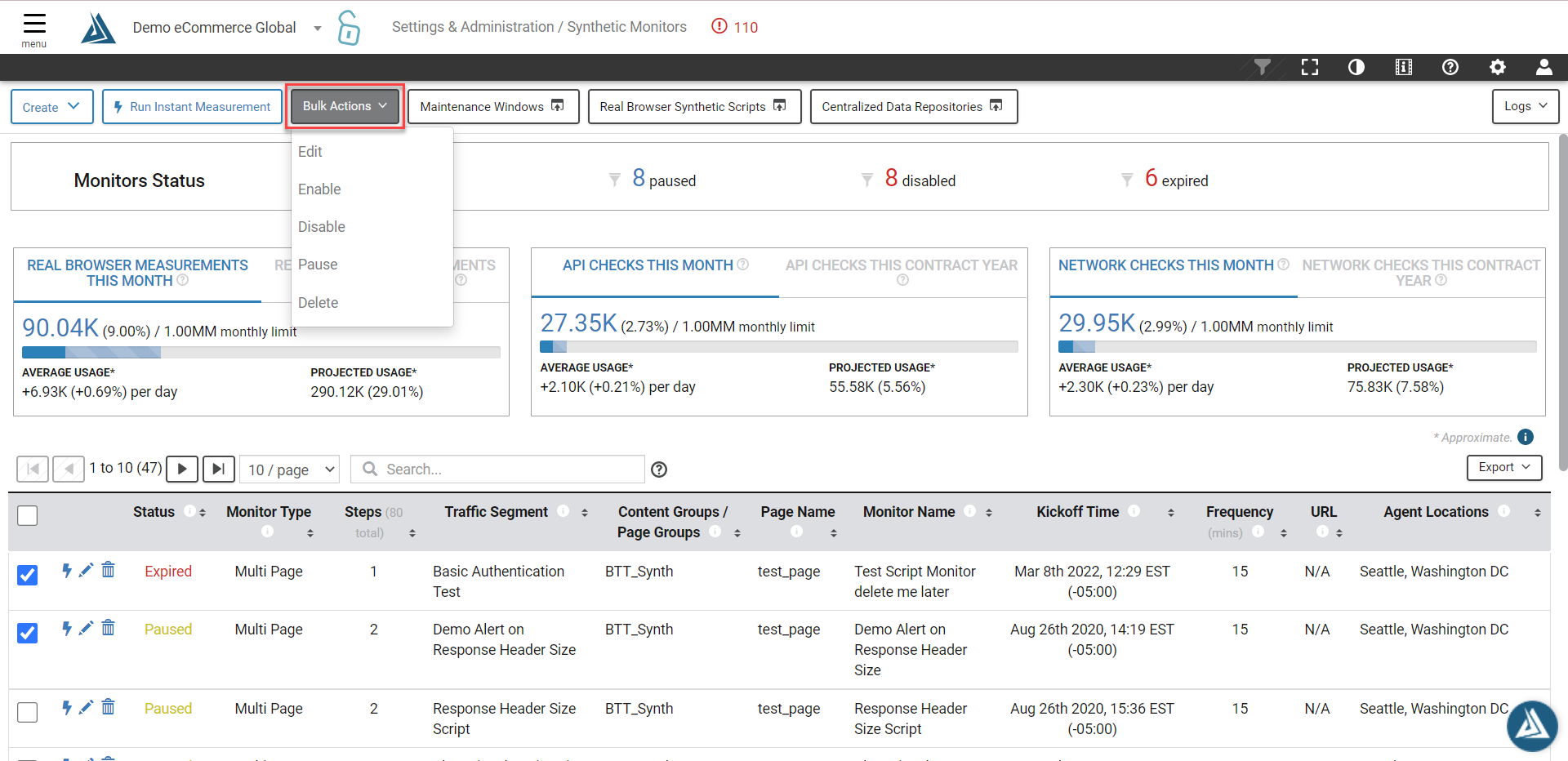Open the filter funnel in dark toolbar
1568x761 pixels.
1263,67
